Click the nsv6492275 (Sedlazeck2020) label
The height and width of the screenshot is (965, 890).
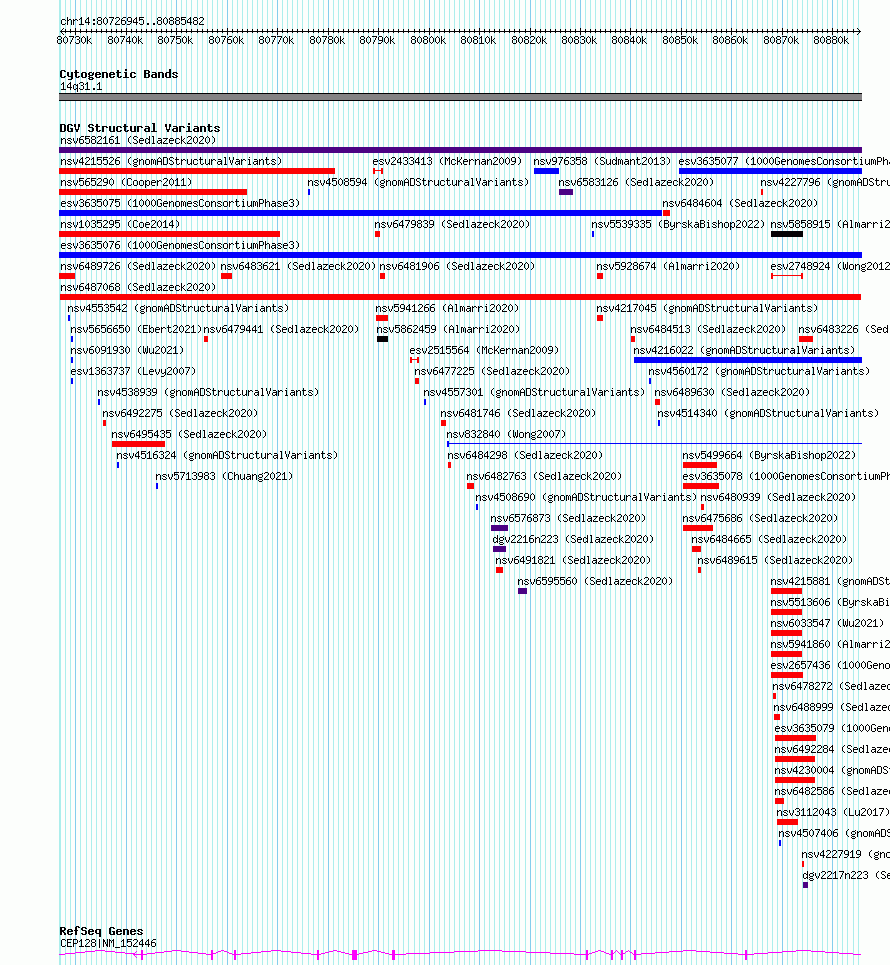pos(180,413)
